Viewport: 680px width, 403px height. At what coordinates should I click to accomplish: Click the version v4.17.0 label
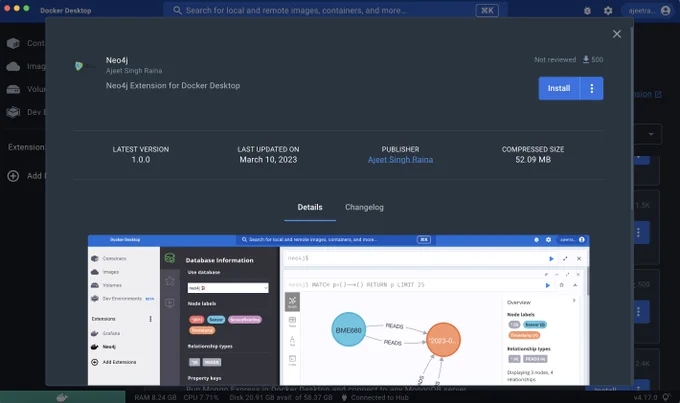pyautogui.click(x=645, y=397)
